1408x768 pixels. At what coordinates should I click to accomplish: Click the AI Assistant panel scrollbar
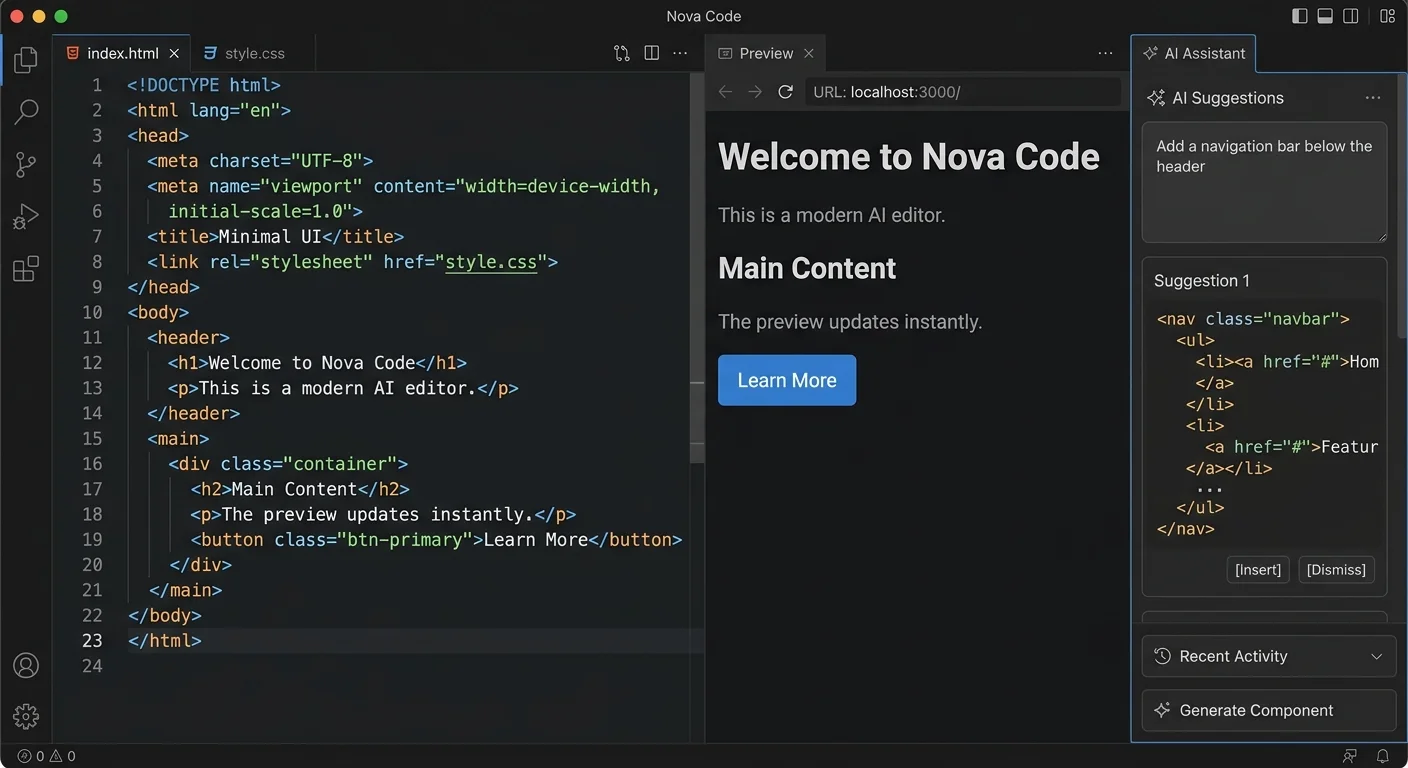(1401, 208)
